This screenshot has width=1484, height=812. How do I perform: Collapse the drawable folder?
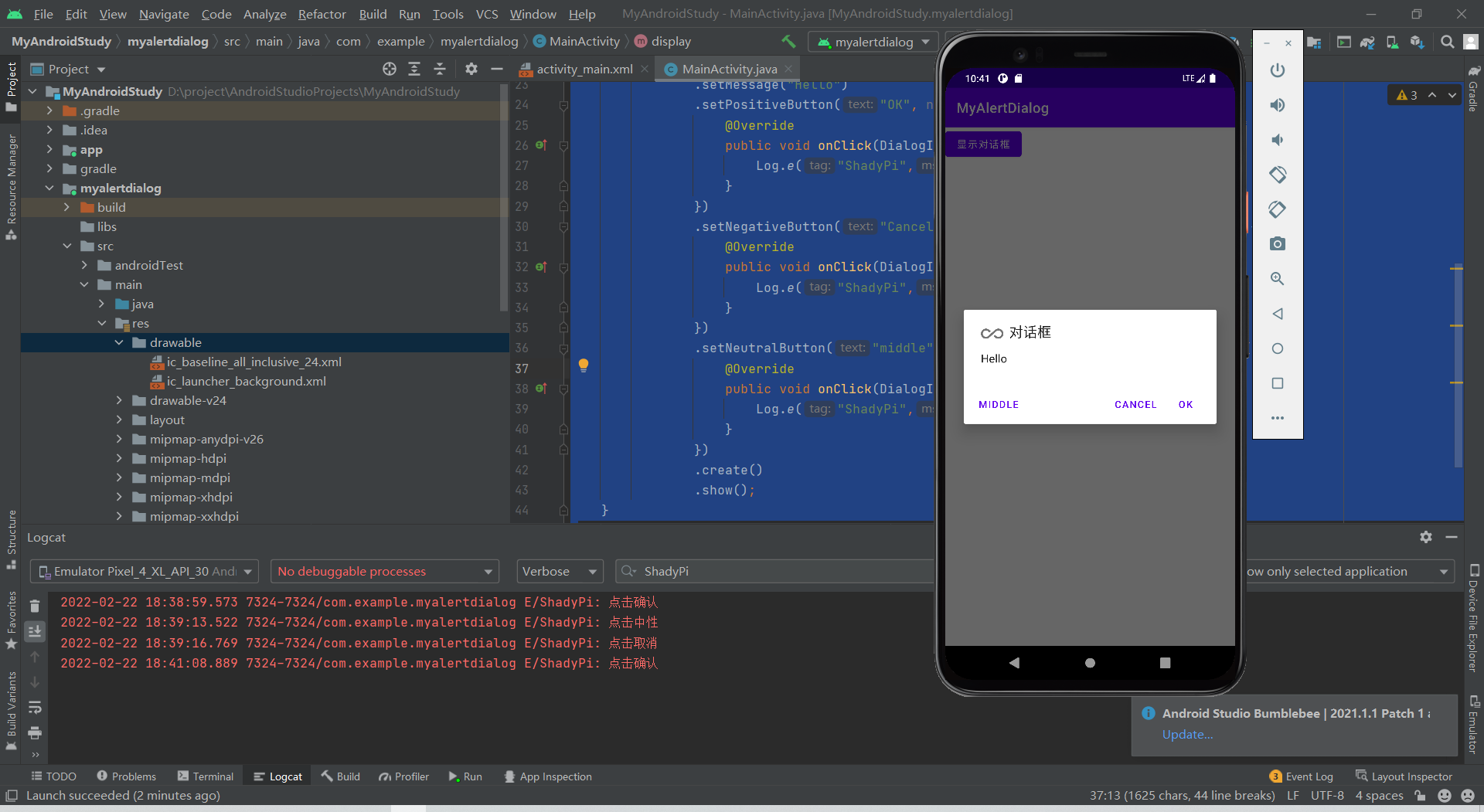pyautogui.click(x=119, y=342)
